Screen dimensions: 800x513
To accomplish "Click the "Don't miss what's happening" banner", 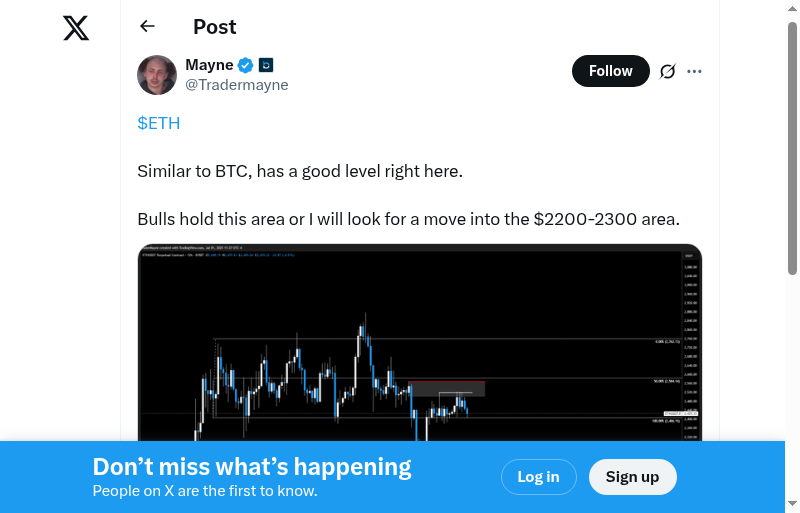I will point(252,467).
